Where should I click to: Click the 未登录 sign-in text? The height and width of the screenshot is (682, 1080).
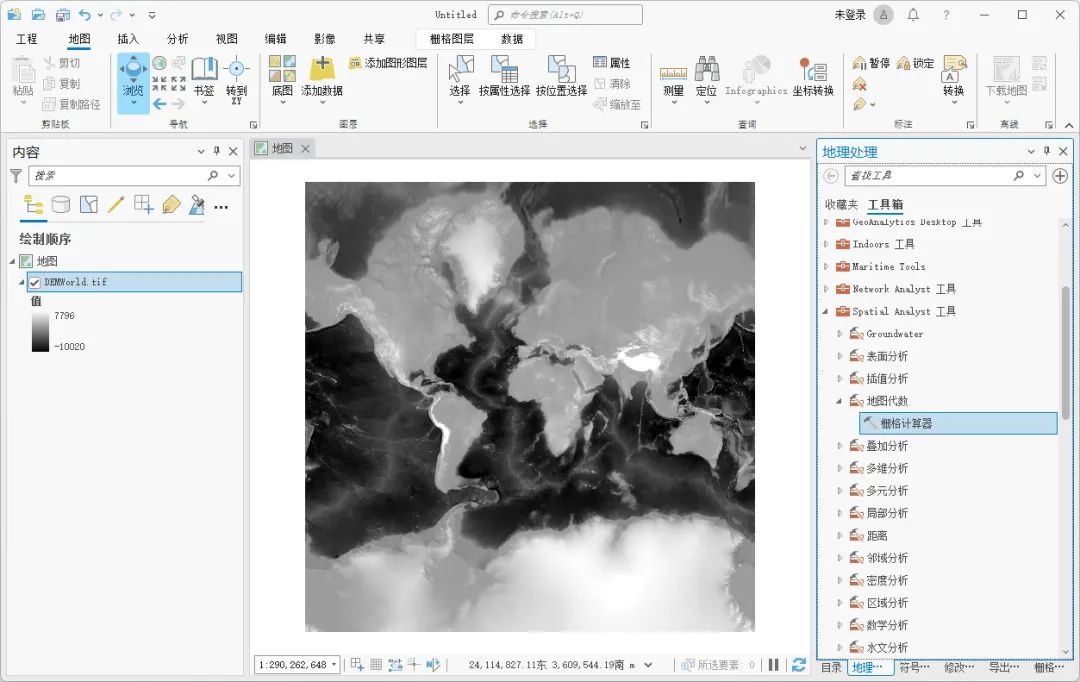coord(849,14)
